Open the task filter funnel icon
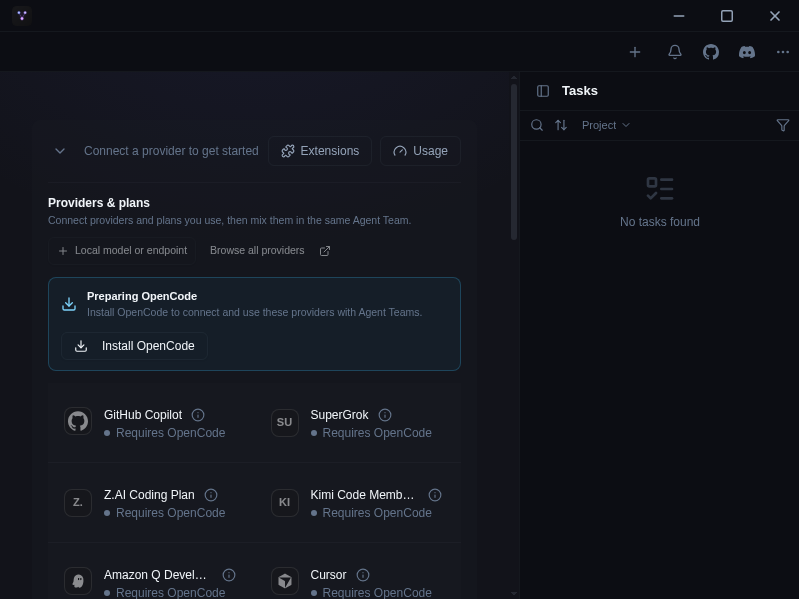The image size is (799, 599). click(x=783, y=125)
